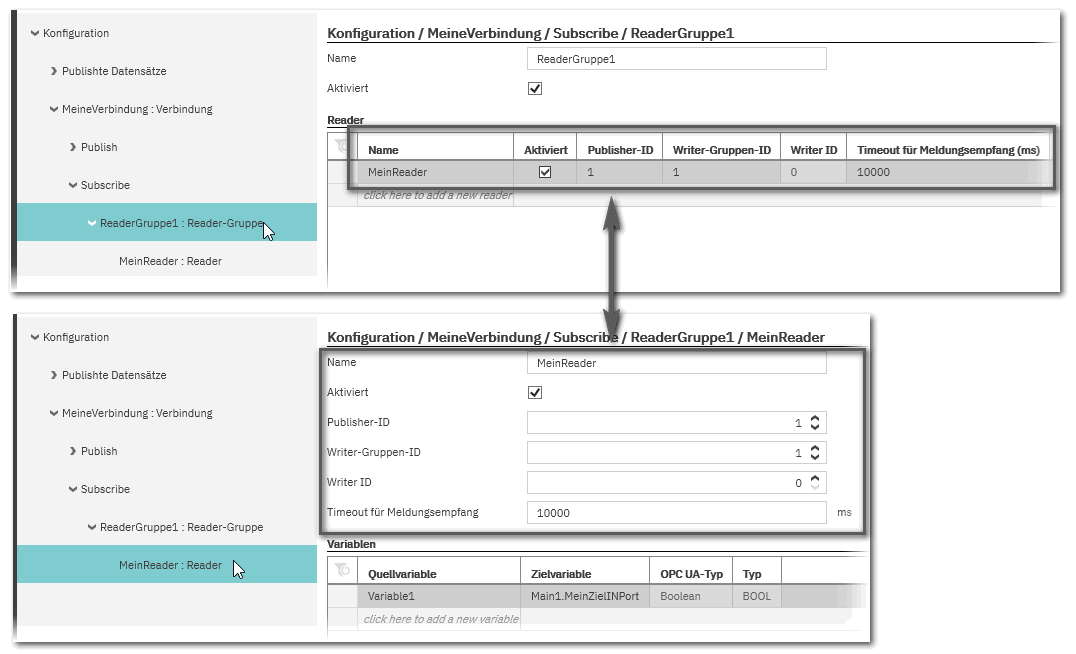Image resolution: width=1076 pixels, height=654 pixels.
Task: Click the Main1.MeinZielINPort cell
Action: [x=585, y=596]
